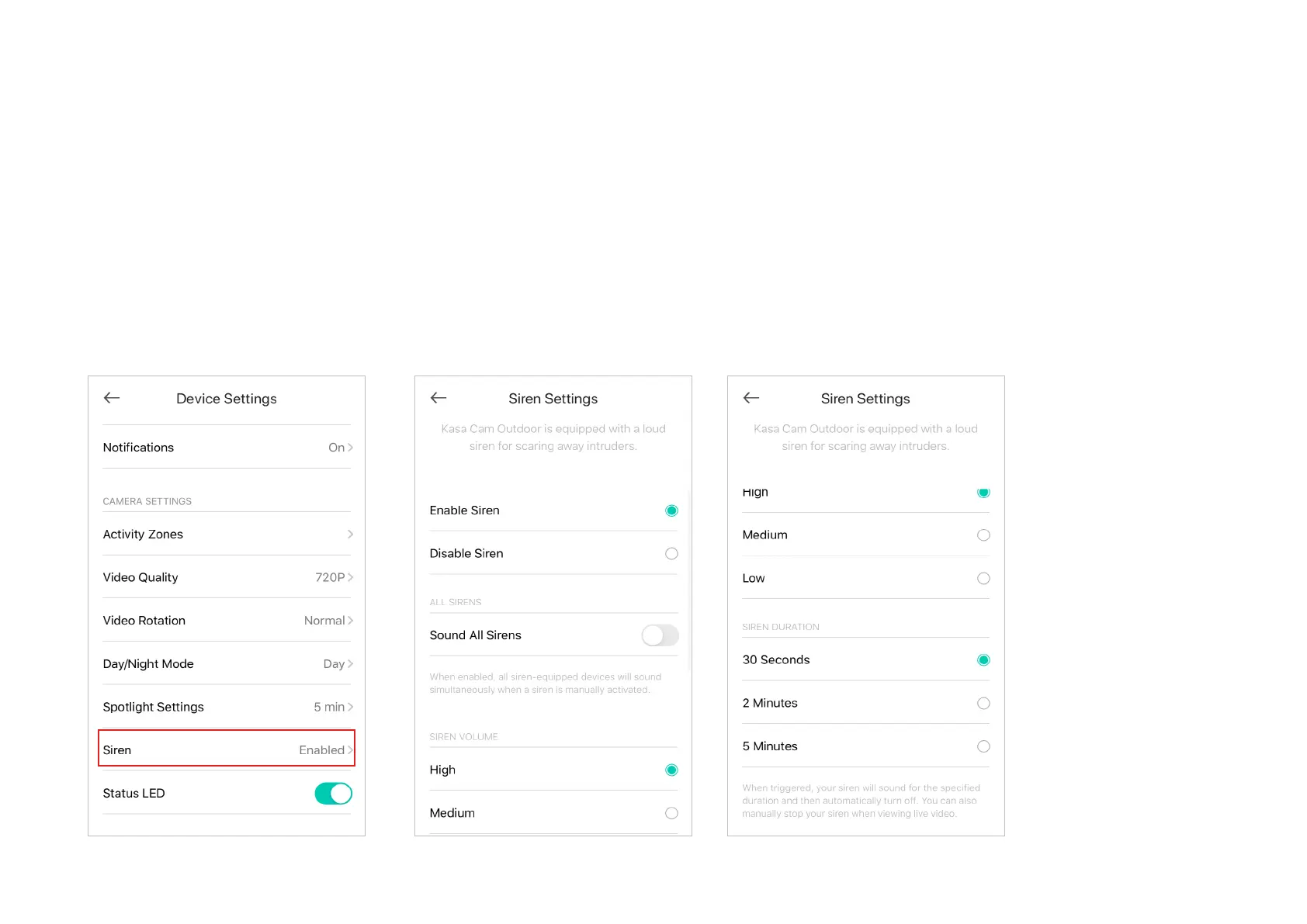Go back from Device Settings screen
This screenshot has width=1307, height=924.
tap(112, 398)
